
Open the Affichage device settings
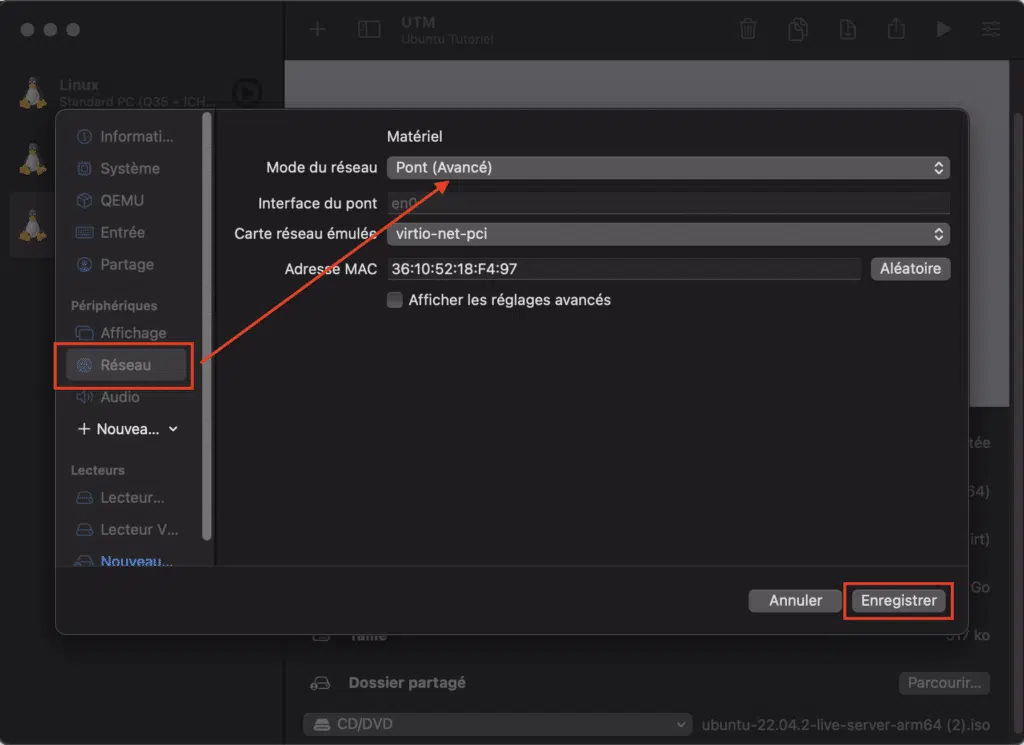point(126,333)
